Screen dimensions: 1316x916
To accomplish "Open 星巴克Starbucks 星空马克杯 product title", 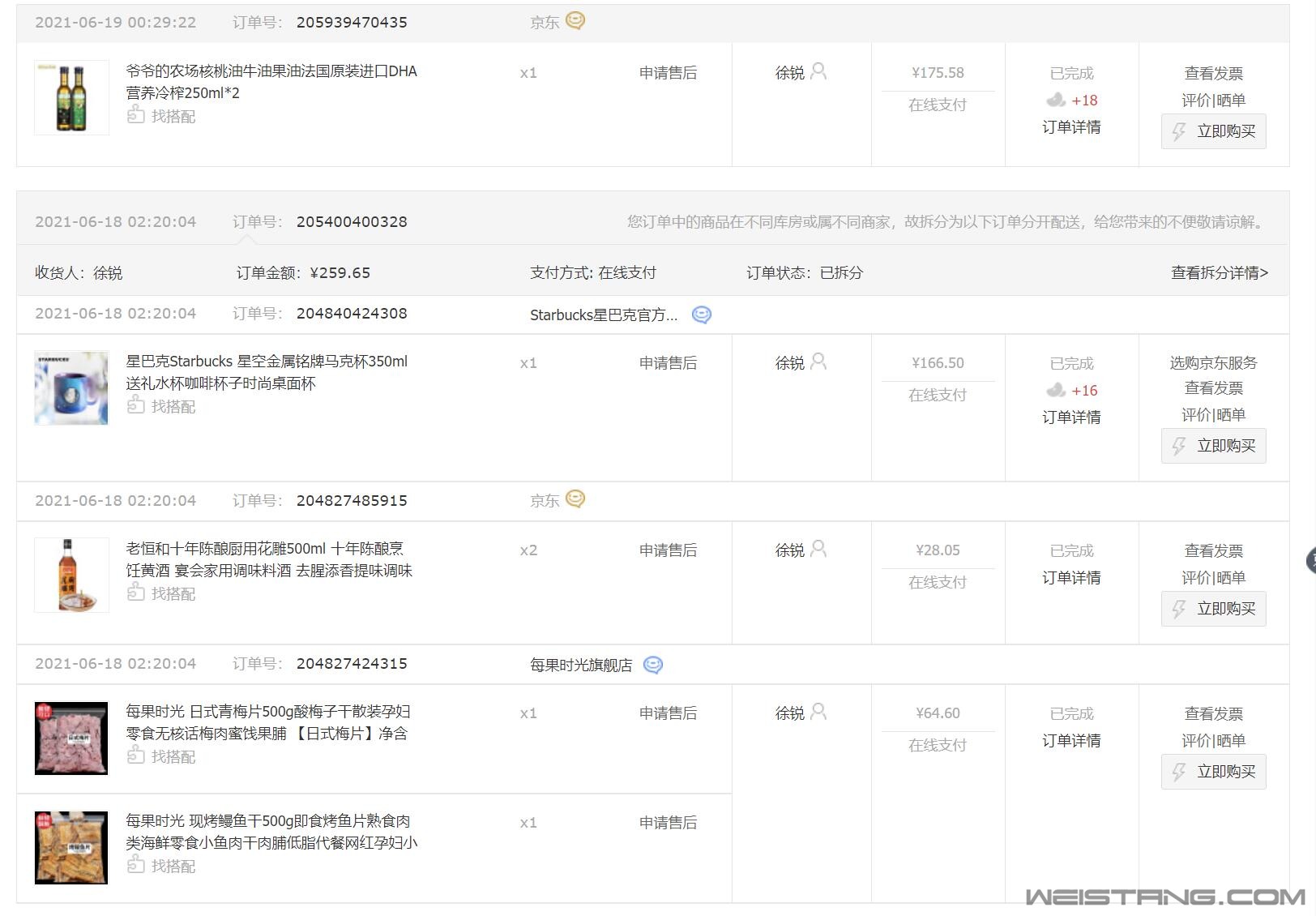I will [267, 372].
